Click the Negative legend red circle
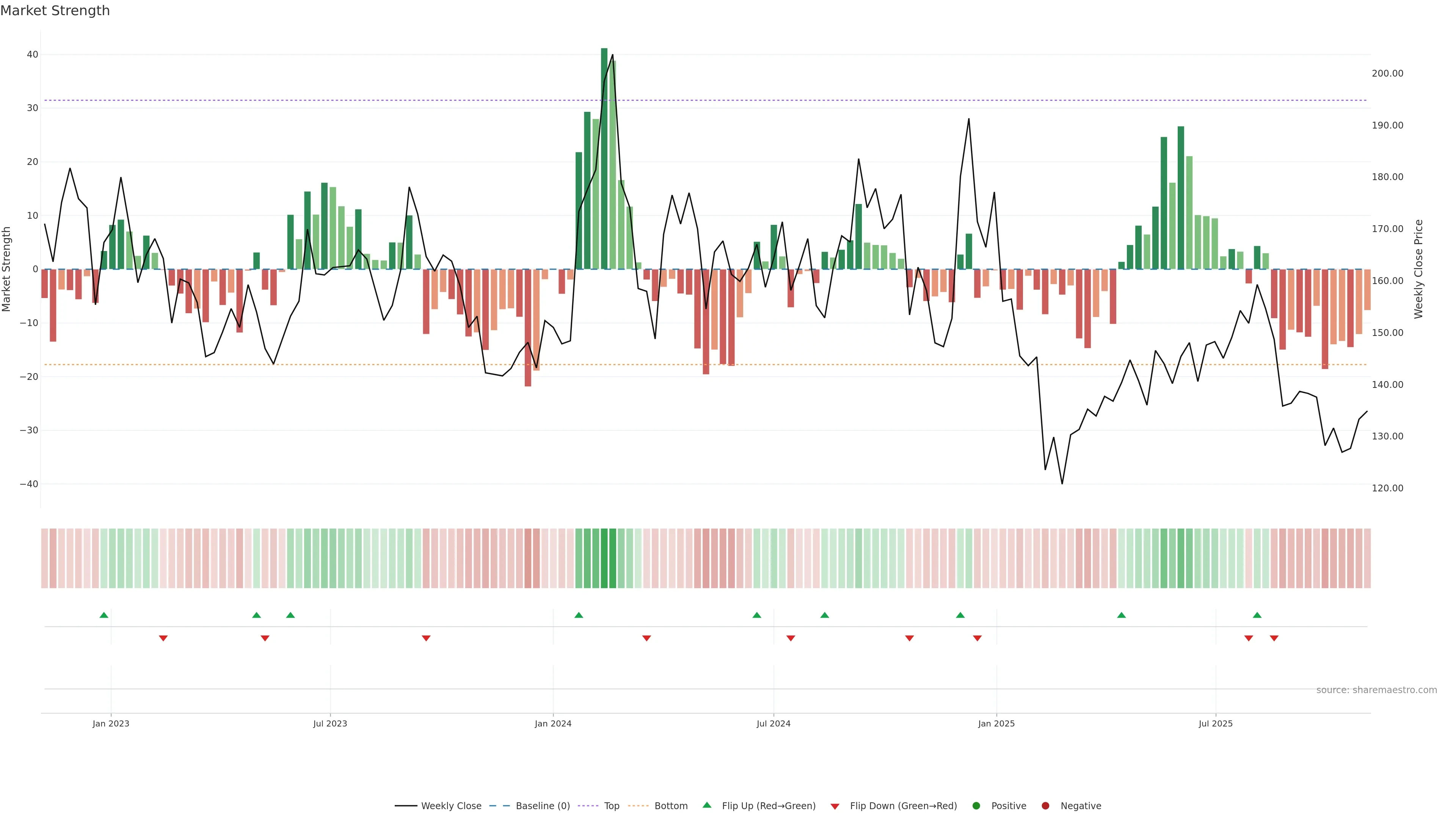1456x819 pixels. [1045, 805]
